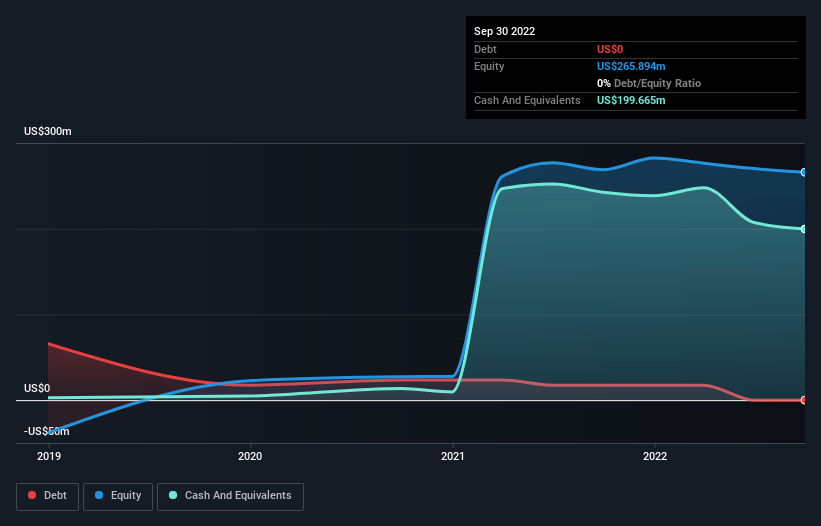Image resolution: width=821 pixels, height=526 pixels.
Task: Click the 2019 x-axis label
Action: pyautogui.click(x=49, y=456)
